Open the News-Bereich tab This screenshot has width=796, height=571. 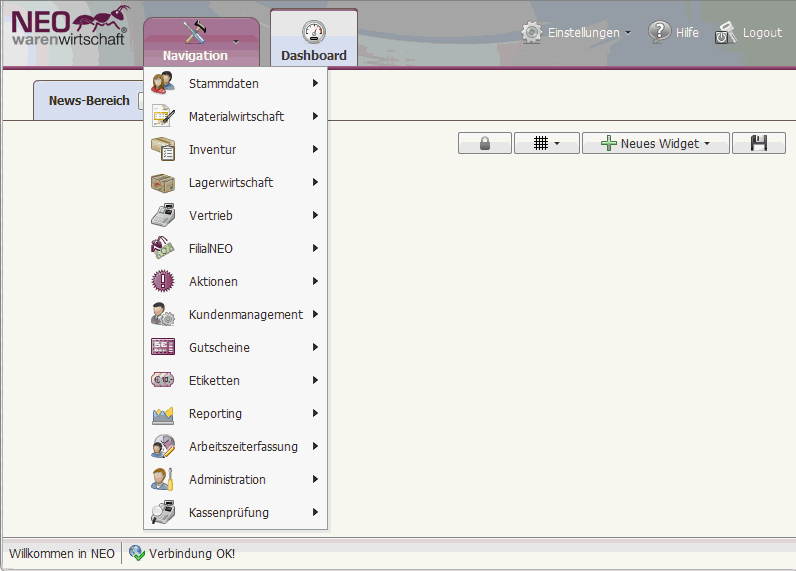tap(89, 100)
